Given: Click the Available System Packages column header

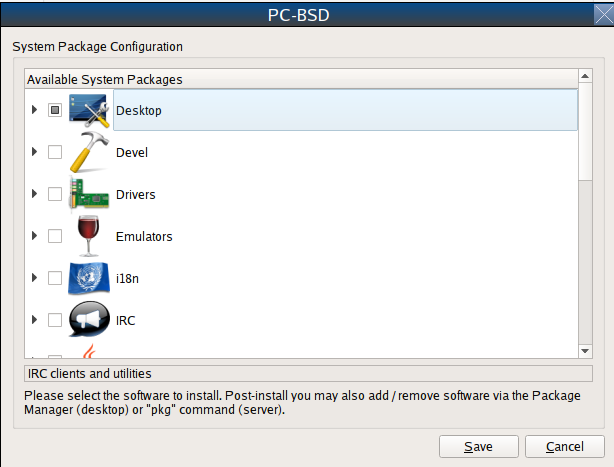Looking at the screenshot, I should tap(301, 79).
